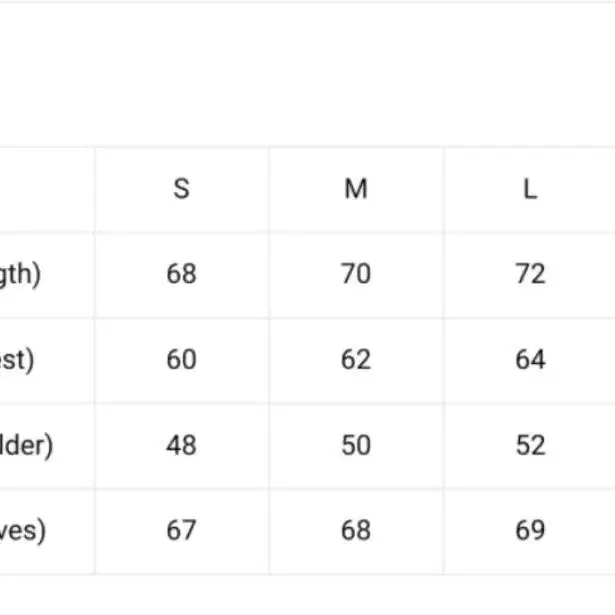615x615 pixels.
Task: Select the shoulder value 48 for size S
Action: (x=181, y=445)
